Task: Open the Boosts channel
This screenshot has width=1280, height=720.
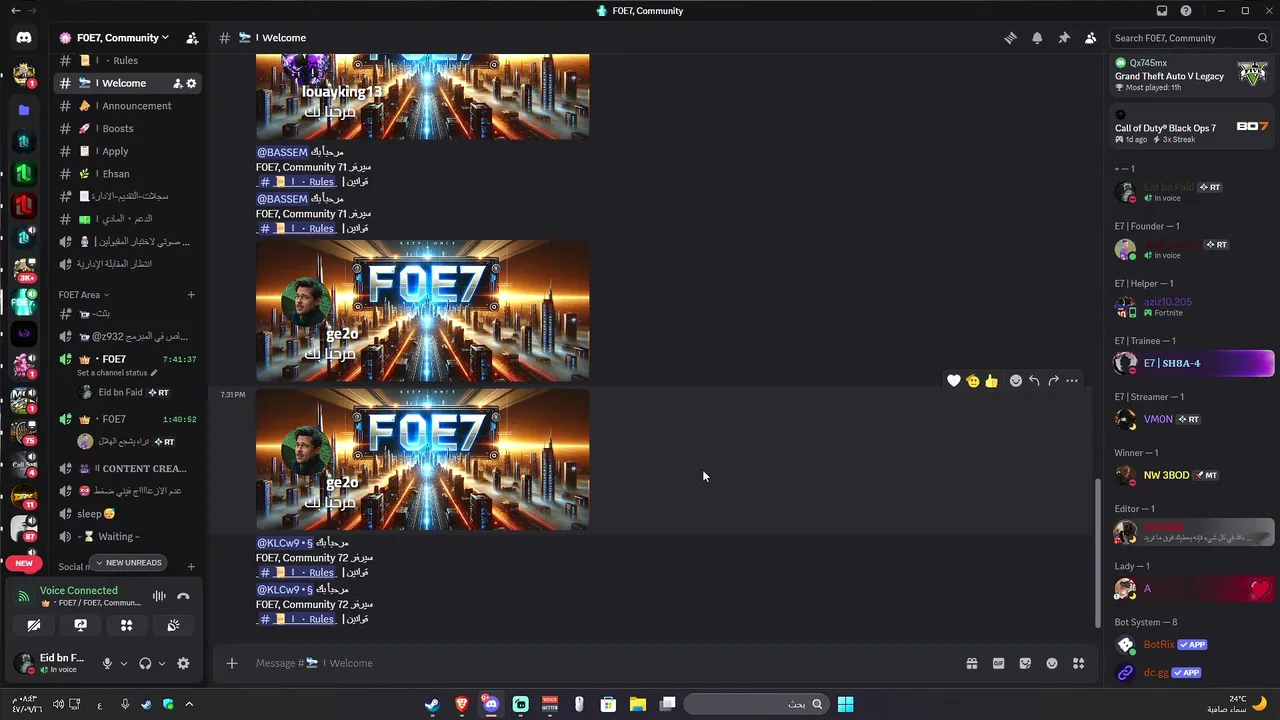Action: pos(128,128)
